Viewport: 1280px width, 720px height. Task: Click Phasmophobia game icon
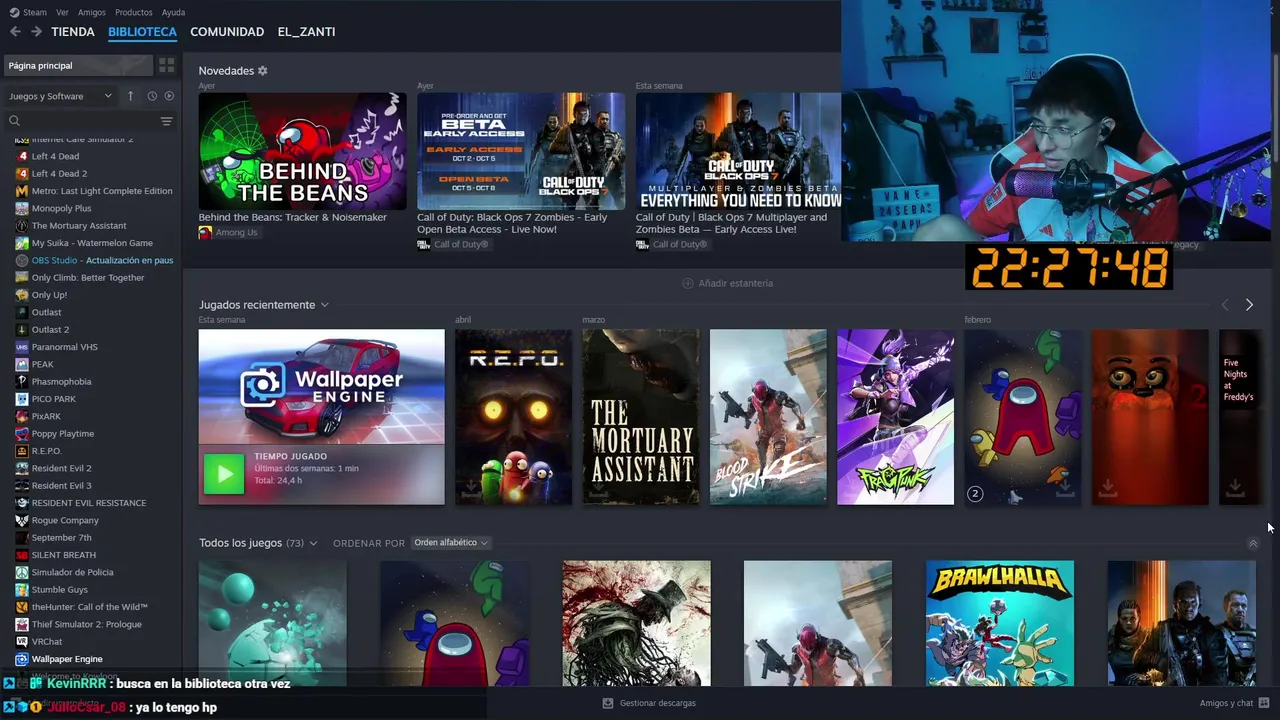click(22, 381)
